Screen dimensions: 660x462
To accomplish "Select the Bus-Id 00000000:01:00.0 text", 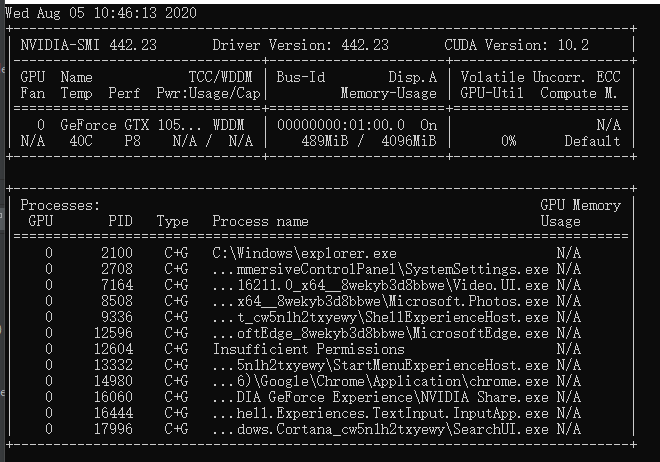I will pyautogui.click(x=341, y=125).
